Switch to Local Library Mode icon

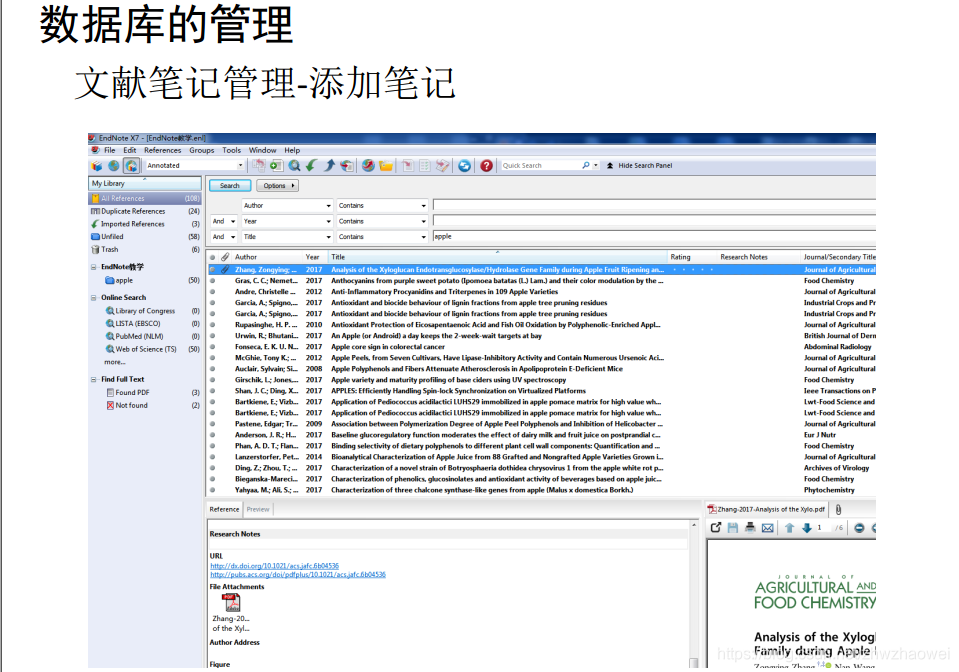97,166
